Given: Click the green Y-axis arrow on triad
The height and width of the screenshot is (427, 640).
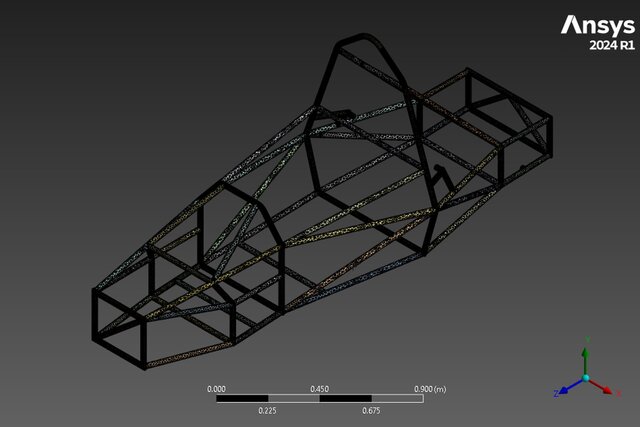Looking at the screenshot, I should pyautogui.click(x=586, y=358).
